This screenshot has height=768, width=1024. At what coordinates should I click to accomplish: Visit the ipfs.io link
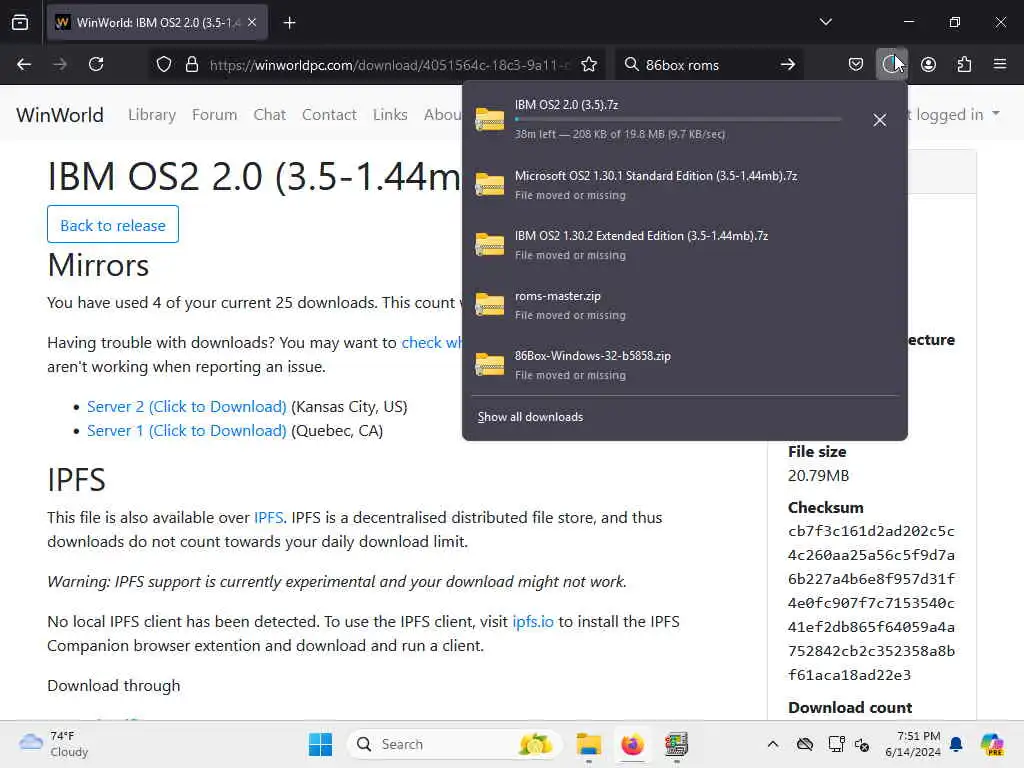click(533, 622)
